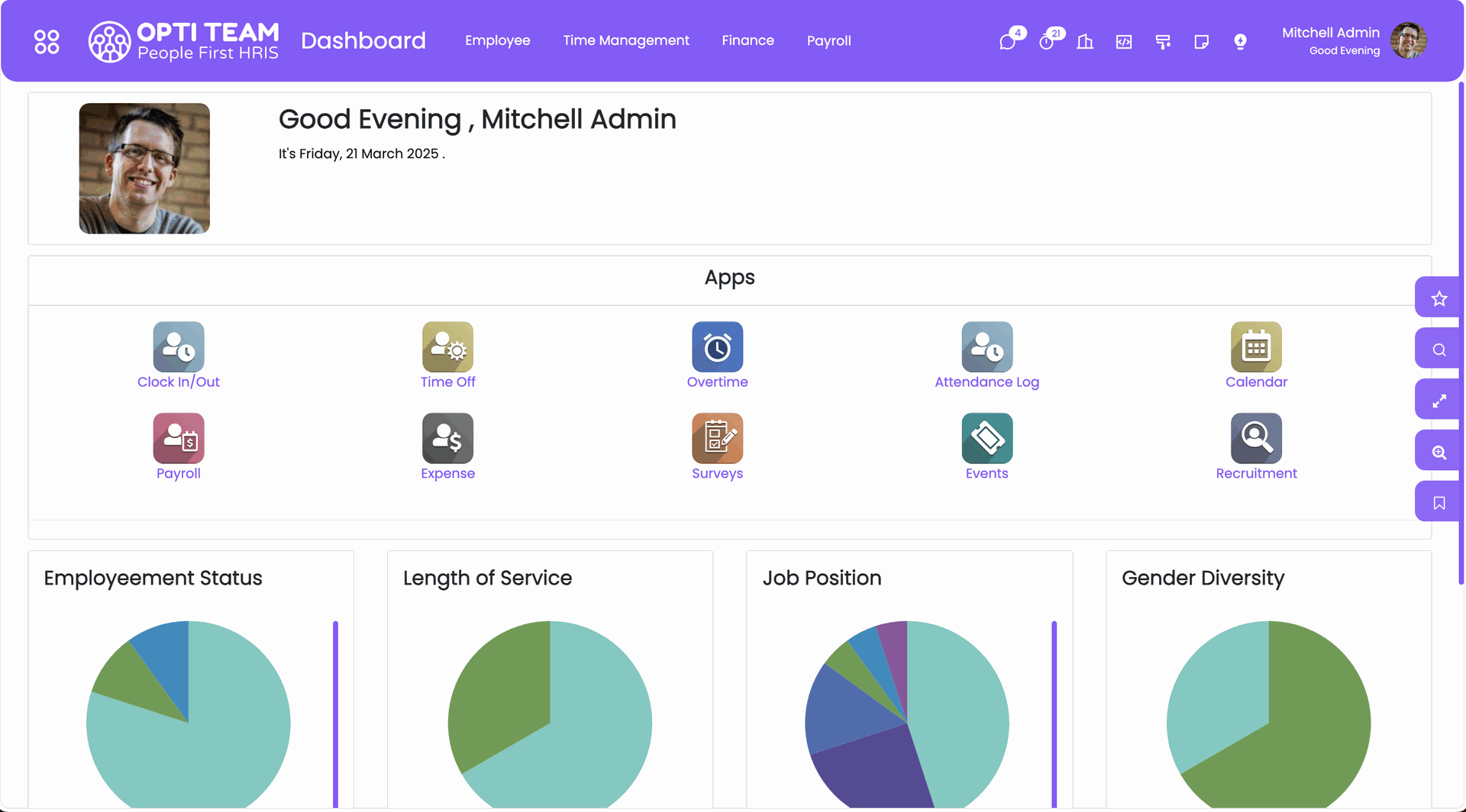Toggle the star favorites side button
1466x812 pixels.
point(1439,298)
